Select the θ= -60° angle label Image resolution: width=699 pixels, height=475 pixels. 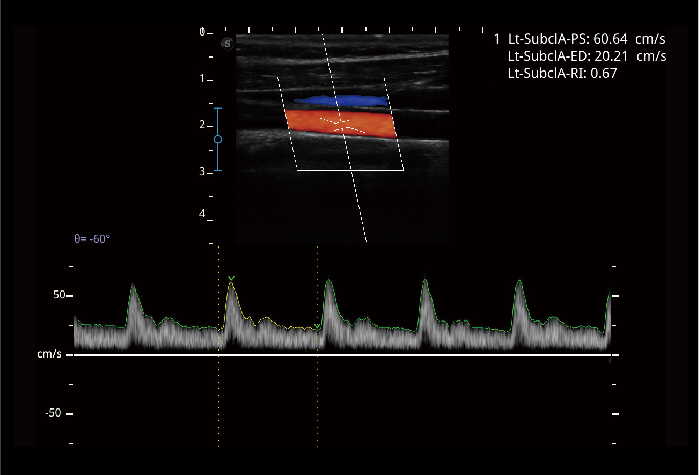92,239
